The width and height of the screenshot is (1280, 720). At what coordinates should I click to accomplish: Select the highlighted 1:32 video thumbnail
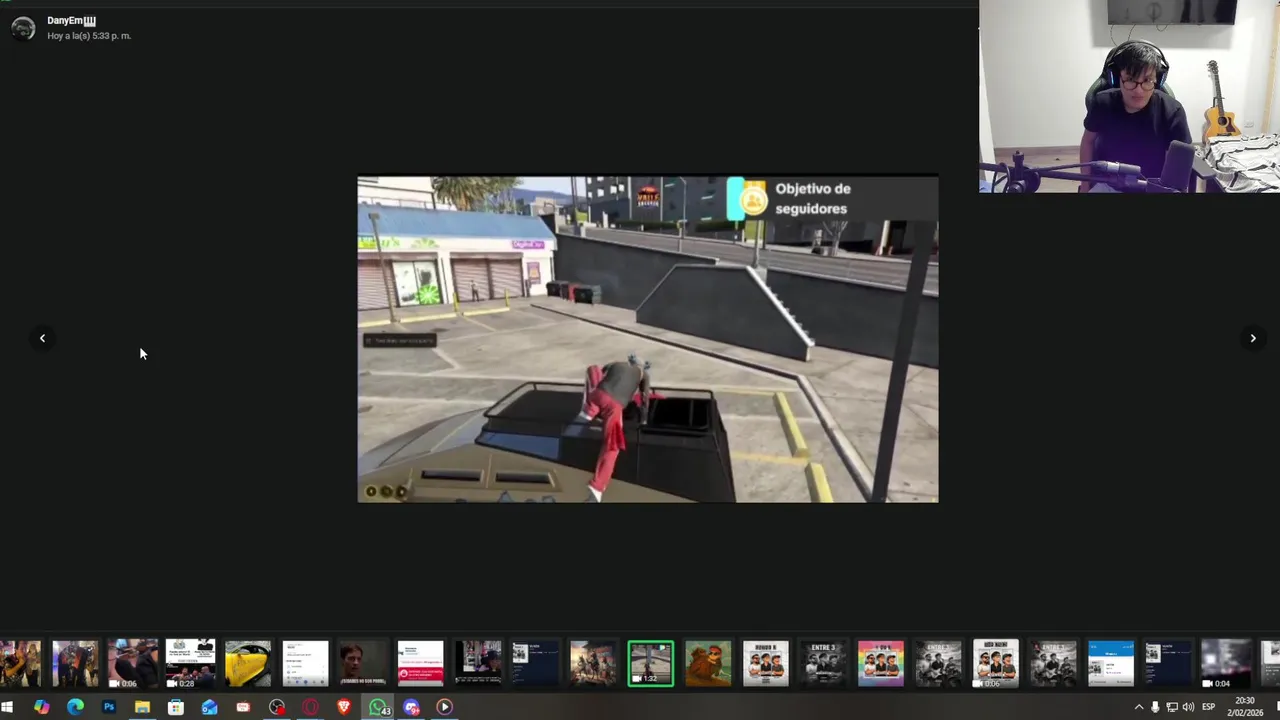[x=651, y=663]
